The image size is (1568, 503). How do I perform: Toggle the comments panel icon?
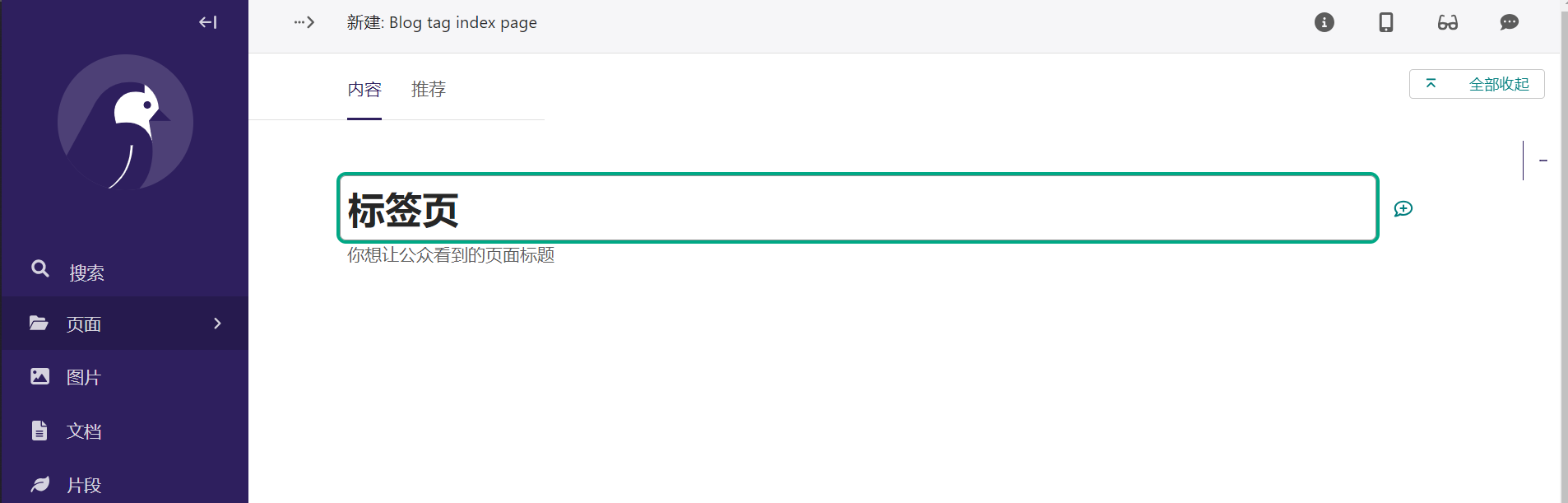pyautogui.click(x=1510, y=22)
